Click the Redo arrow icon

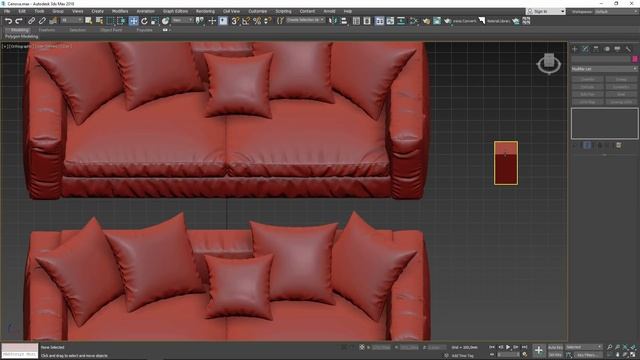click(19, 20)
